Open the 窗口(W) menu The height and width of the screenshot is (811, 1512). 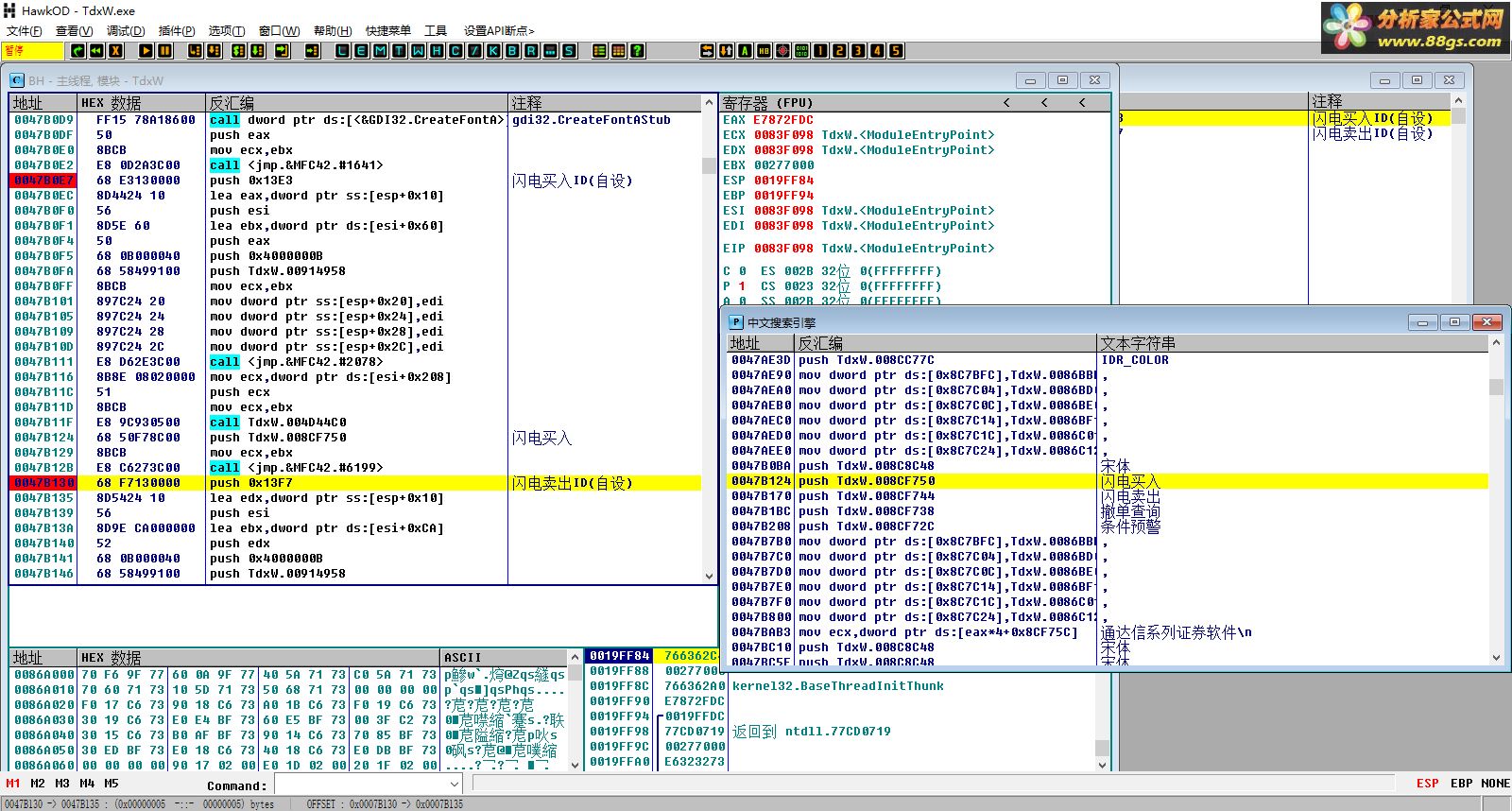tap(279, 30)
